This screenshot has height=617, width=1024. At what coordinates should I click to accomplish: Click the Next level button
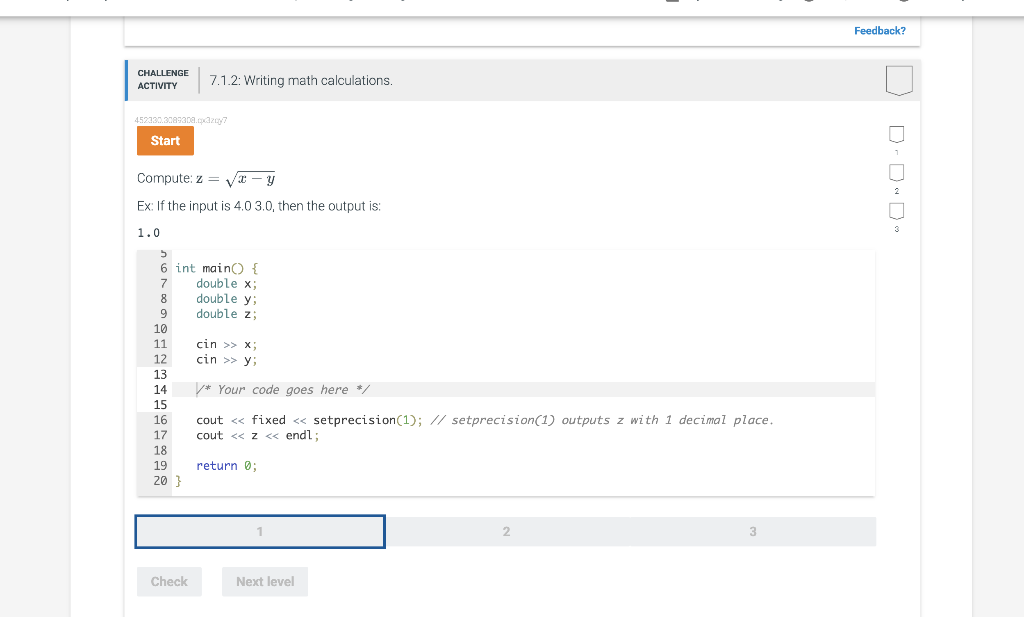coord(264,581)
